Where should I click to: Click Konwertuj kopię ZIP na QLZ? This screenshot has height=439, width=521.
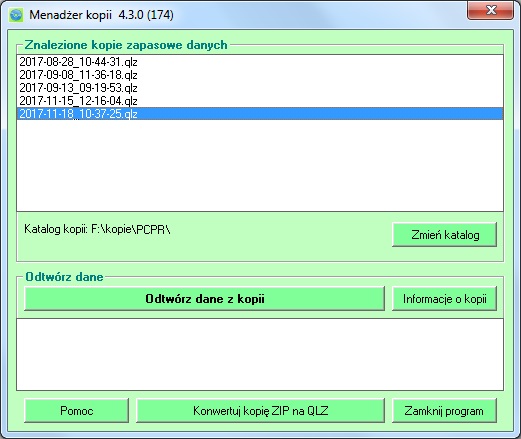tap(260, 410)
